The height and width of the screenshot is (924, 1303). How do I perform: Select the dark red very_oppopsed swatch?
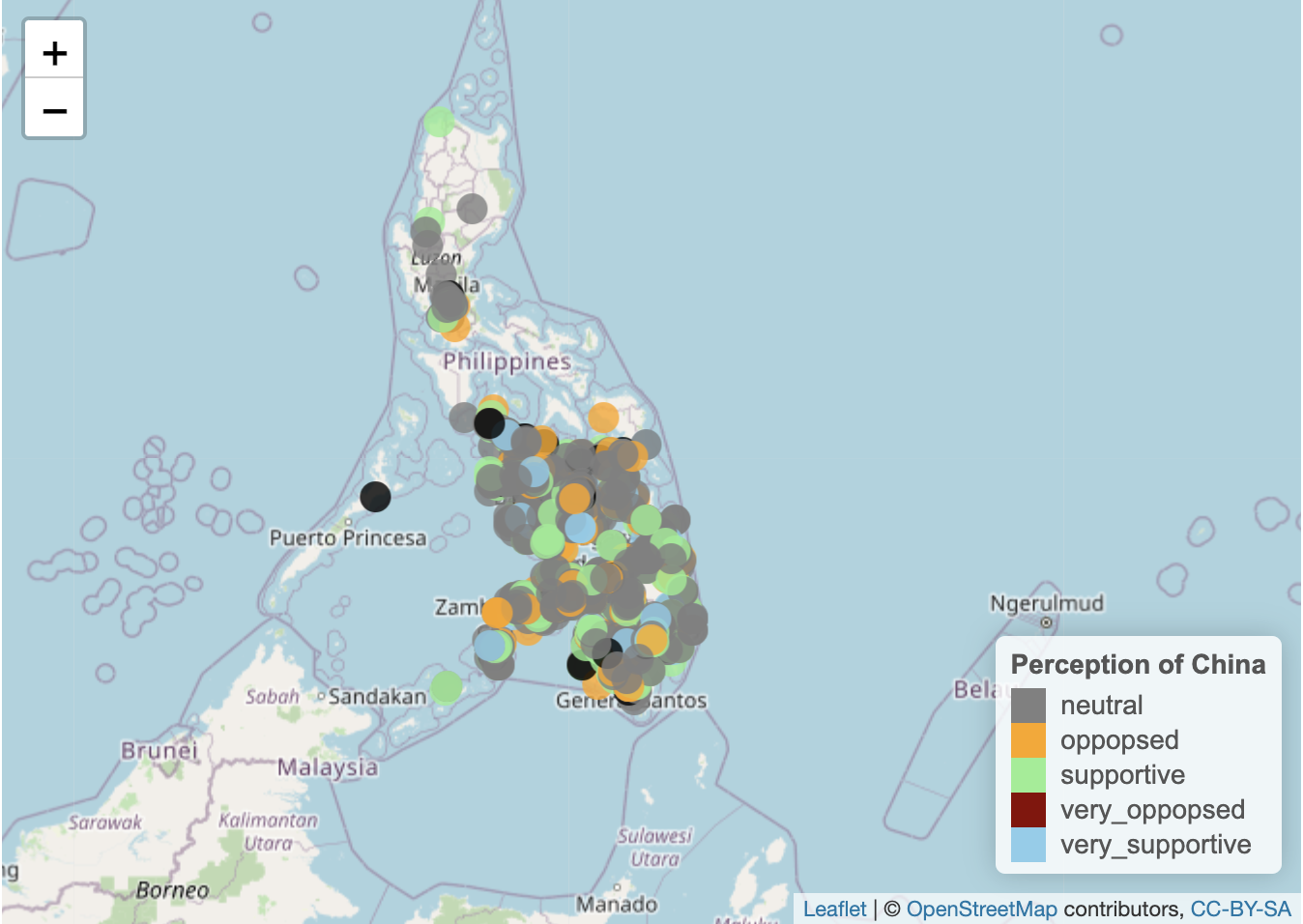pyautogui.click(x=1028, y=810)
